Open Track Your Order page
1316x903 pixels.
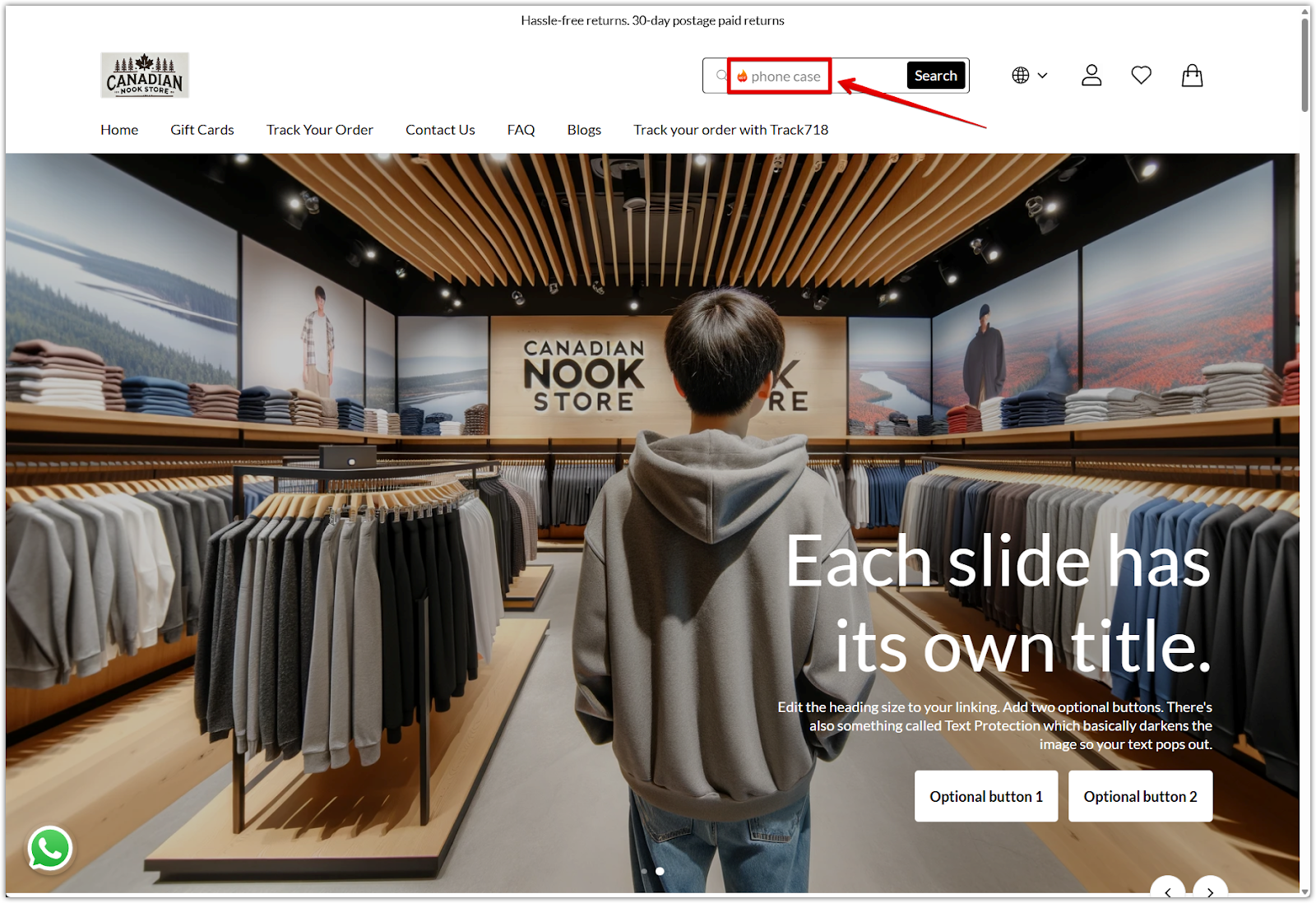[x=320, y=130]
